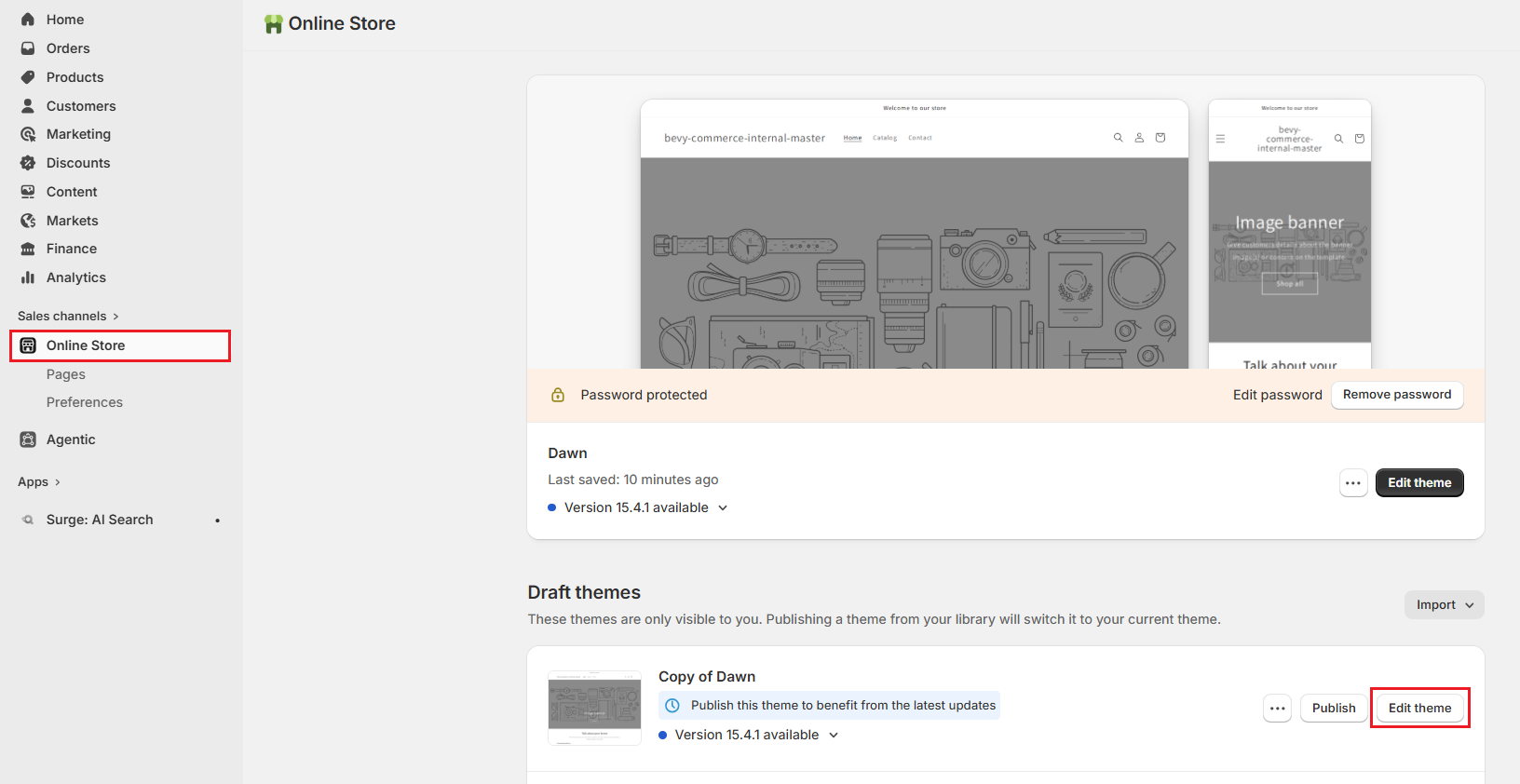This screenshot has height=784, width=1520.
Task: Click the Surge: AI Search app icon
Action: click(28, 520)
